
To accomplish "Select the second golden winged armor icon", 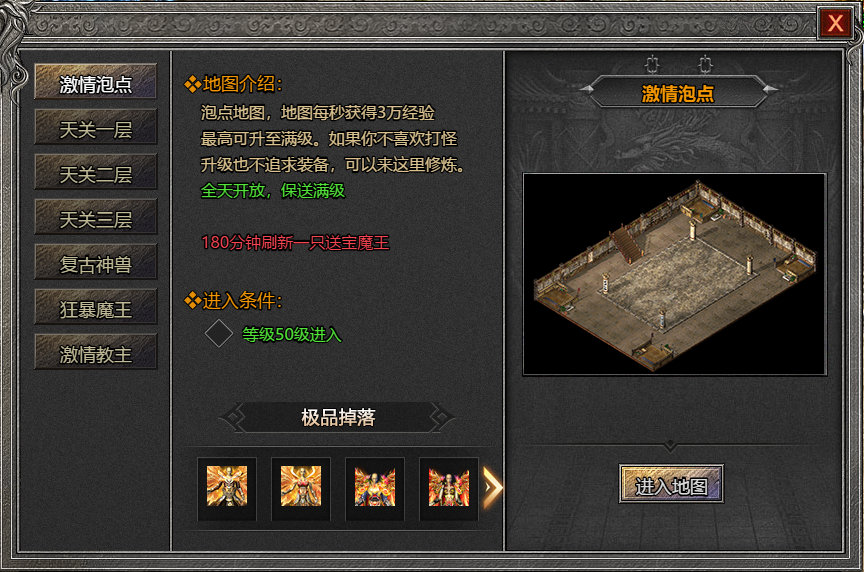I will click(x=301, y=487).
